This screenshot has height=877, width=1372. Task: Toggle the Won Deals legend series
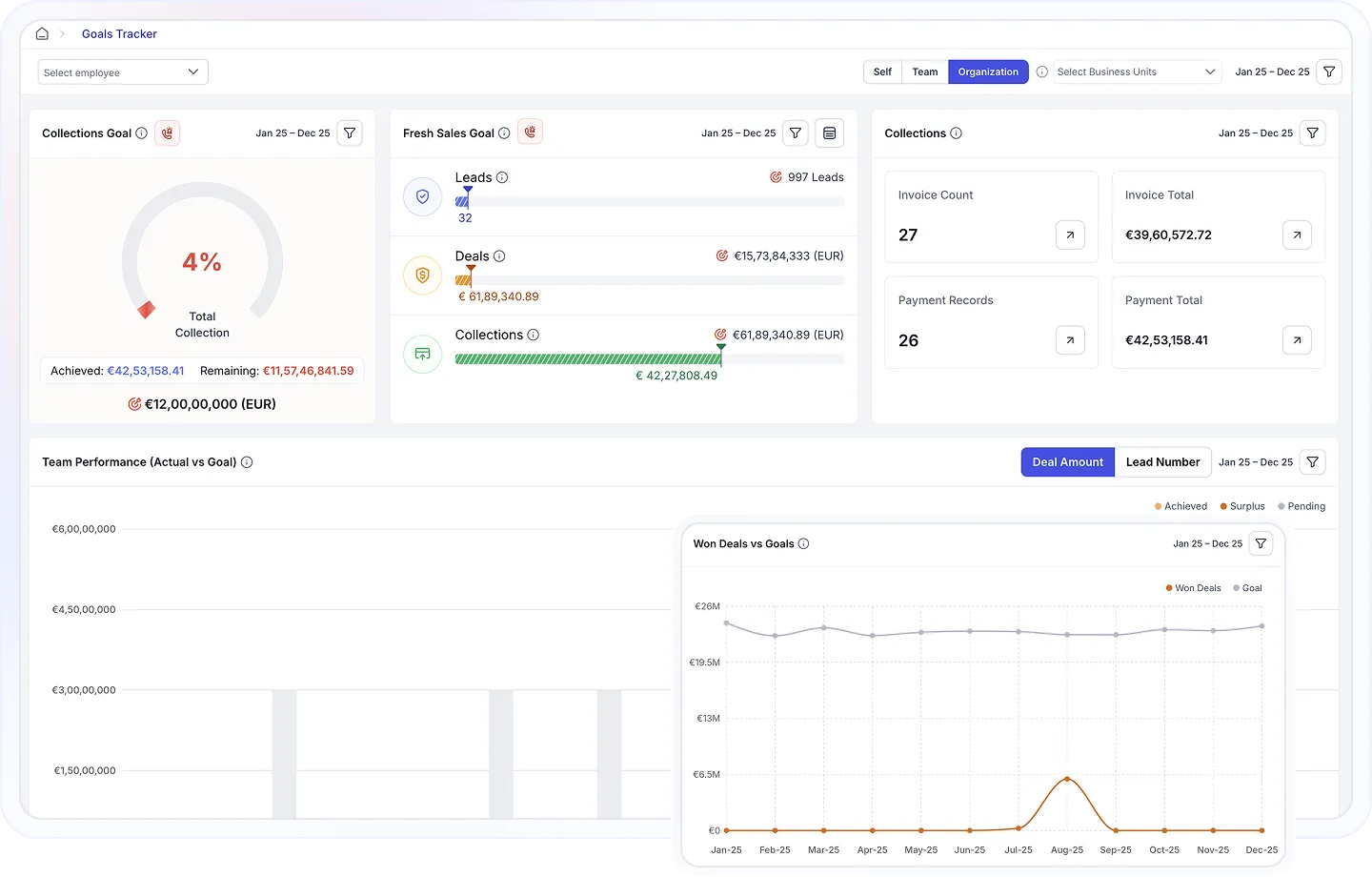1193,588
